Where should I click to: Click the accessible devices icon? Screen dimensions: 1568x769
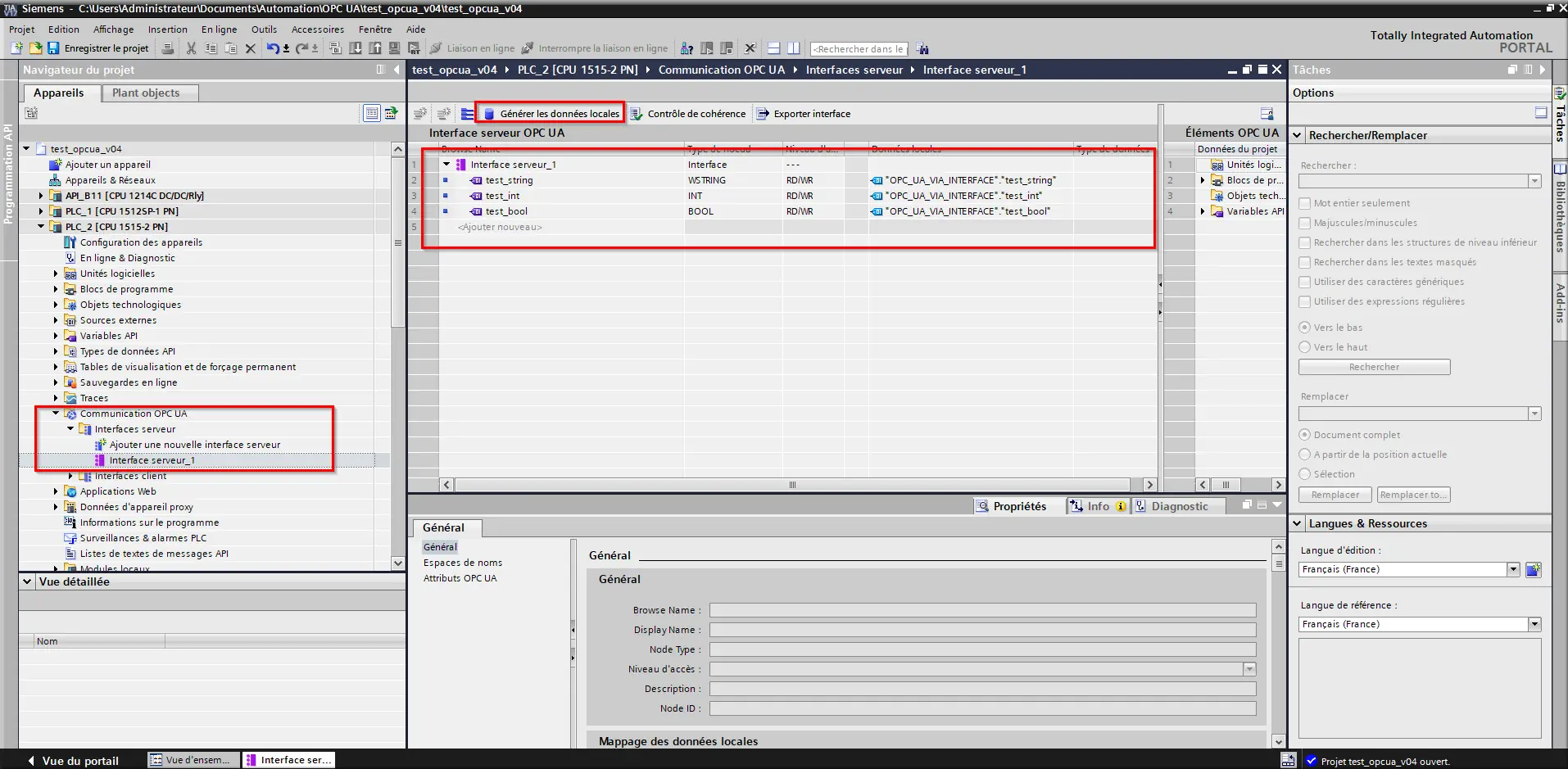tap(687, 48)
